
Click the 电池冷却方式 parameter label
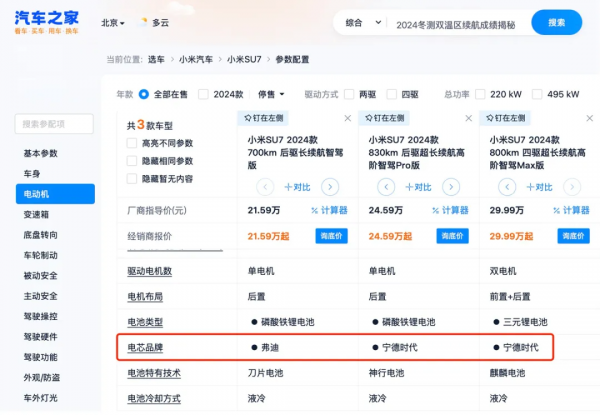154,399
